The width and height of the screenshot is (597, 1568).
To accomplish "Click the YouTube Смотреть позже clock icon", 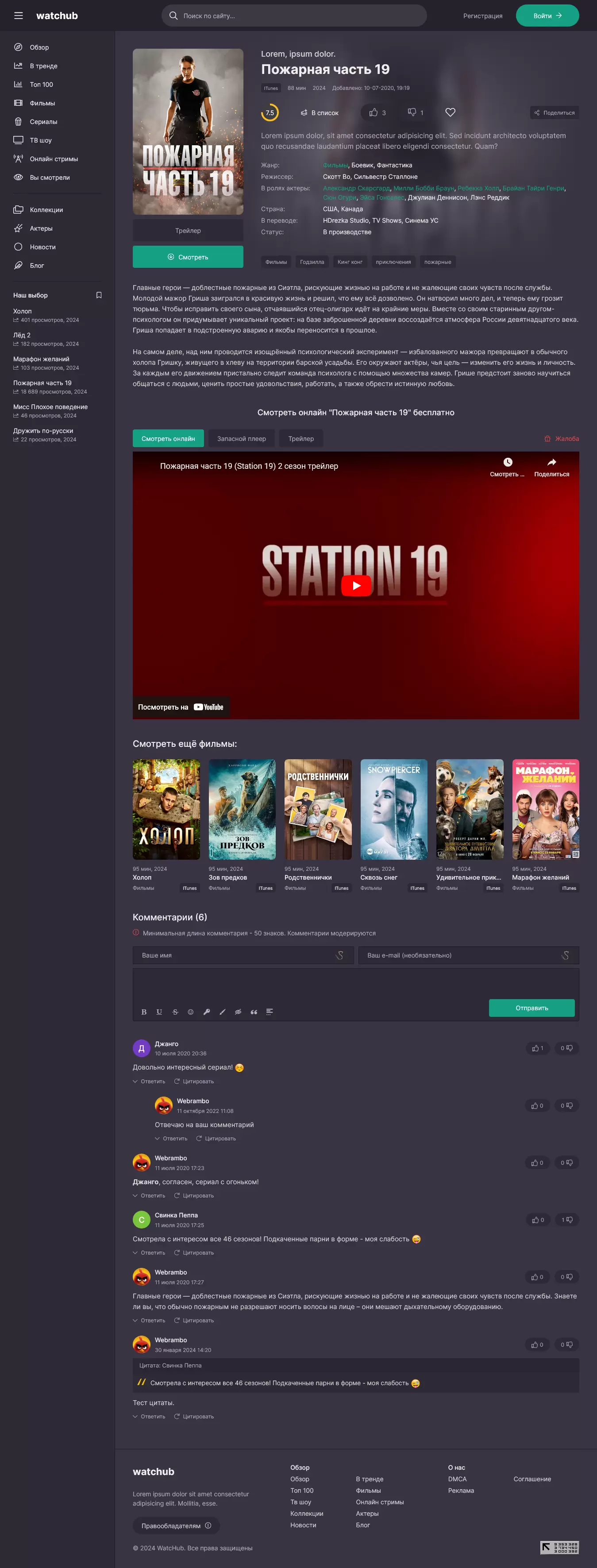I will tap(508, 463).
